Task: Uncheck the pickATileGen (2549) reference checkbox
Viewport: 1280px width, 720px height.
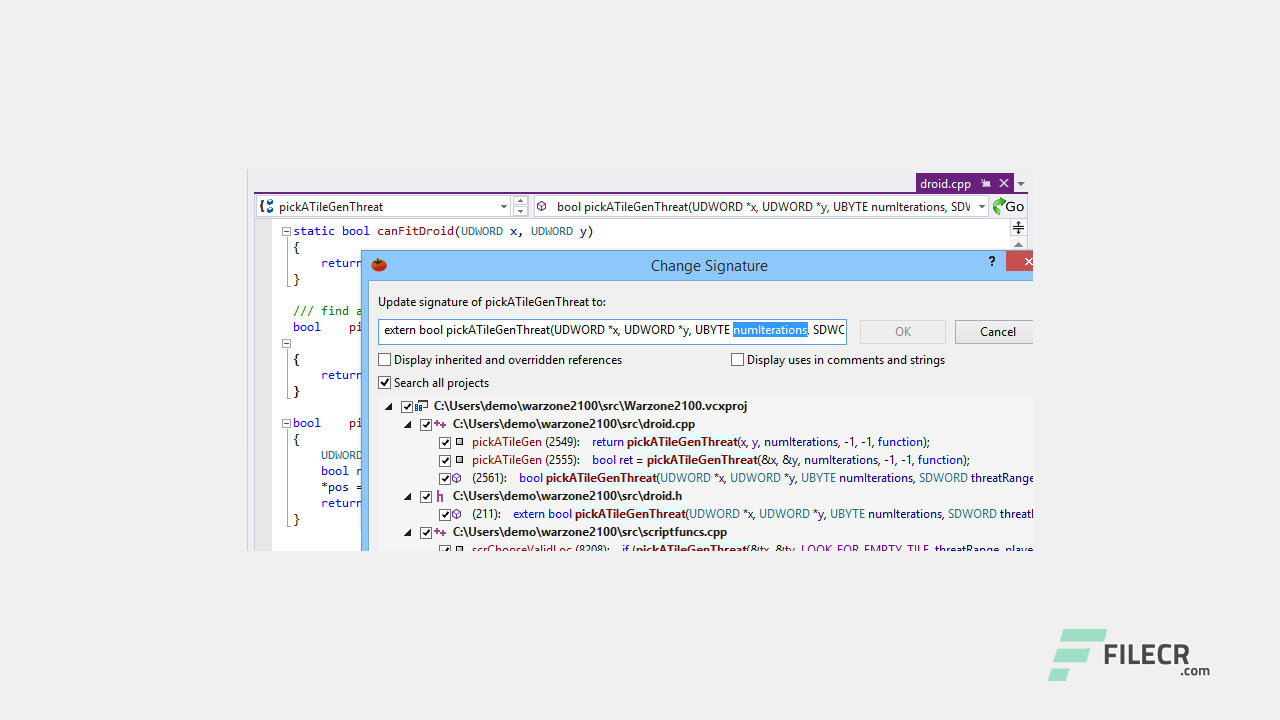Action: click(445, 443)
